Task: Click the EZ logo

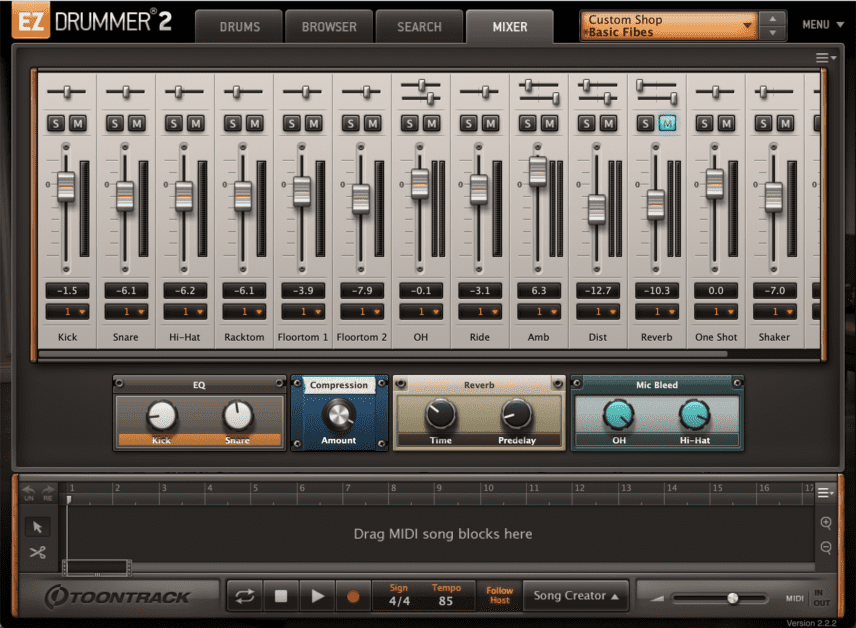Action: tap(31, 22)
